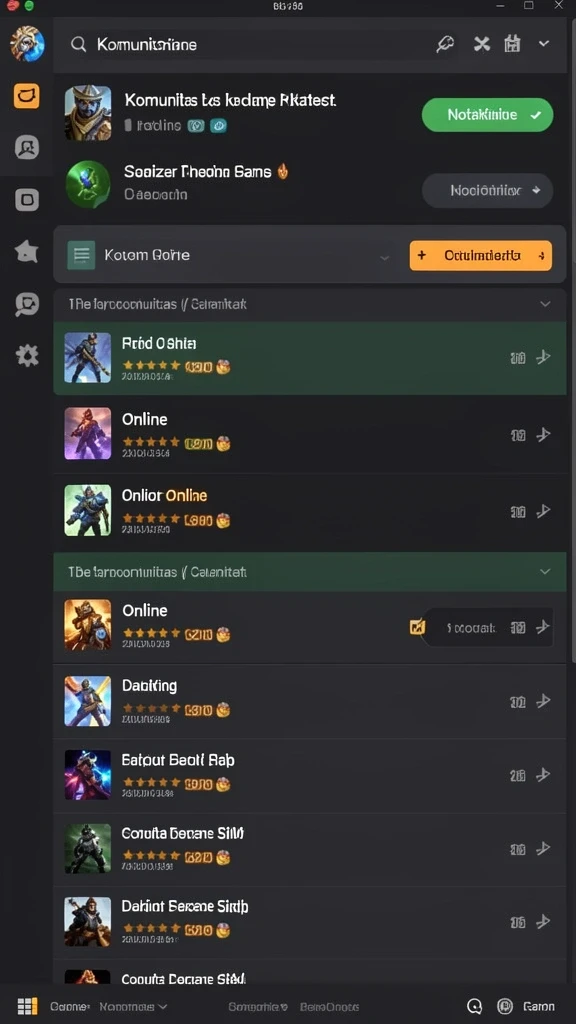576x1024 pixels.
Task: Open the Kotom Goire dropdown arrow
Action: pos(385,257)
